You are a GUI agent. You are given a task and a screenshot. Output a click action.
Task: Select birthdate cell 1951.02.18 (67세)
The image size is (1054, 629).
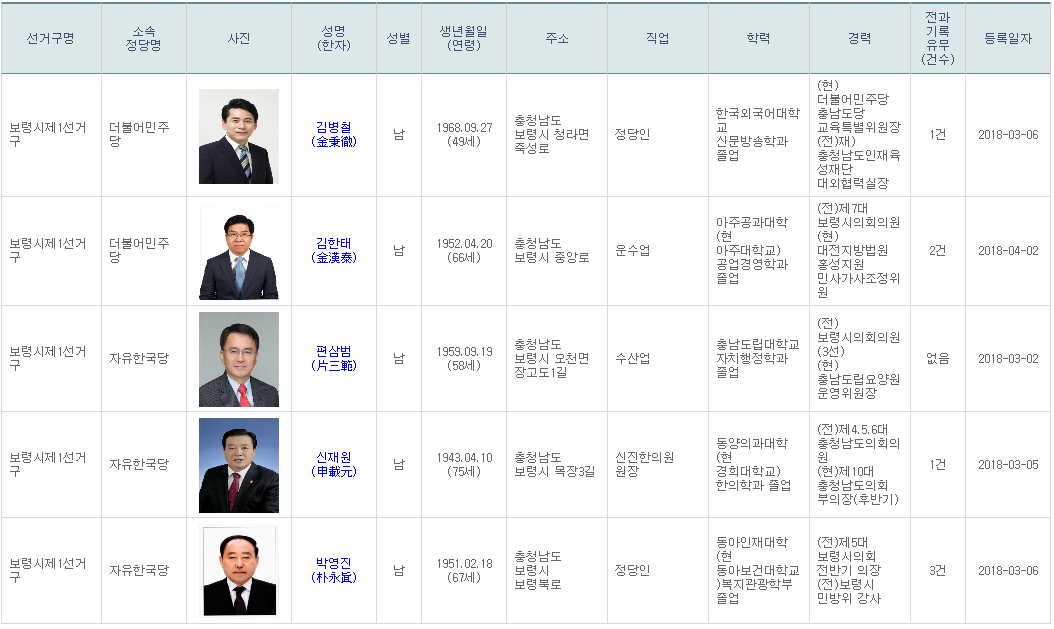(464, 571)
